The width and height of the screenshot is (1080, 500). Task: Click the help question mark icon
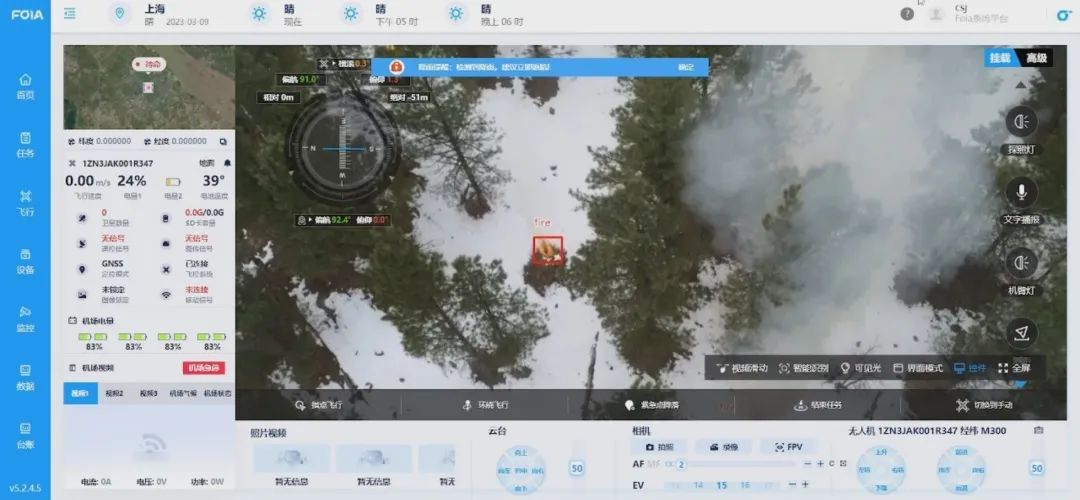907,14
